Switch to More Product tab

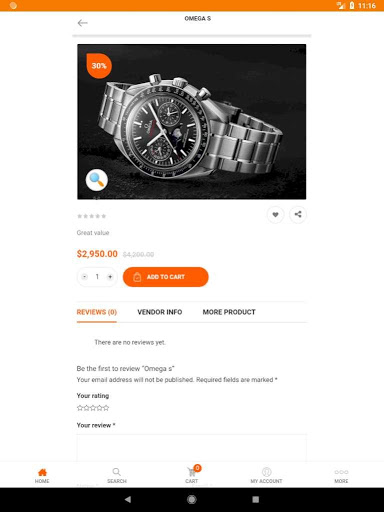pyautogui.click(x=229, y=312)
